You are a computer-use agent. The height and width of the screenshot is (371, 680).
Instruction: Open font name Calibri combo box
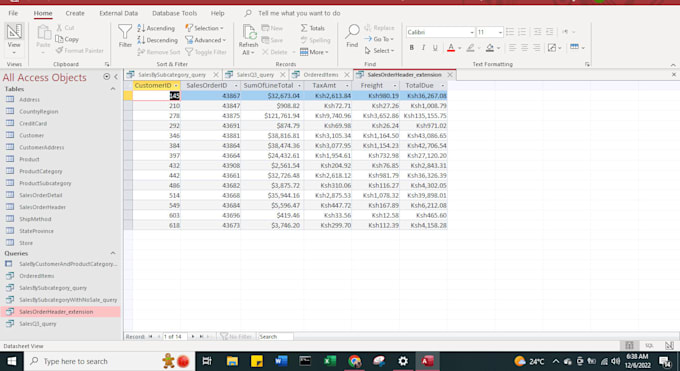pos(440,32)
